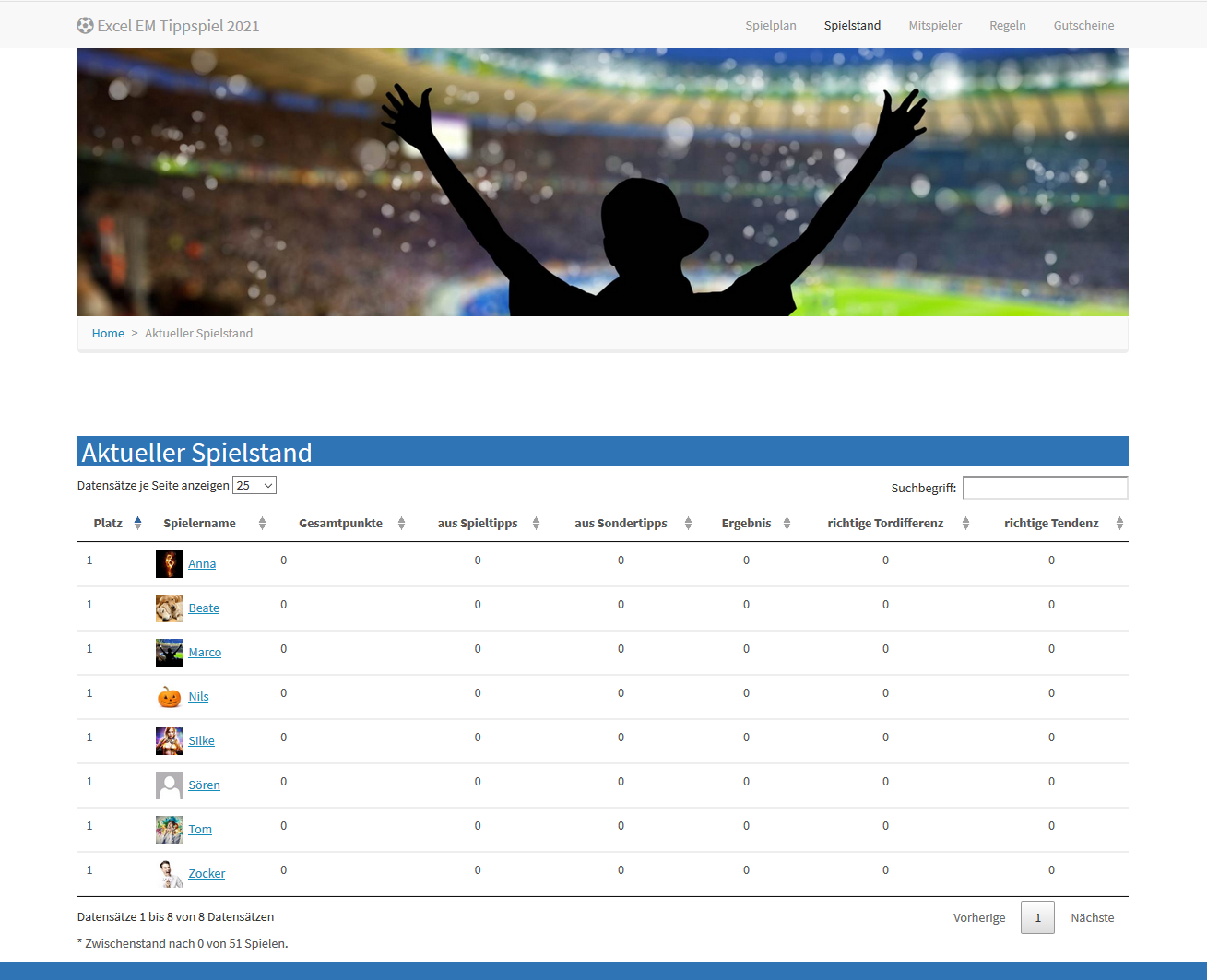Sort by Gesamtpunkte column arrows
1207x980 pixels.
pos(401,523)
